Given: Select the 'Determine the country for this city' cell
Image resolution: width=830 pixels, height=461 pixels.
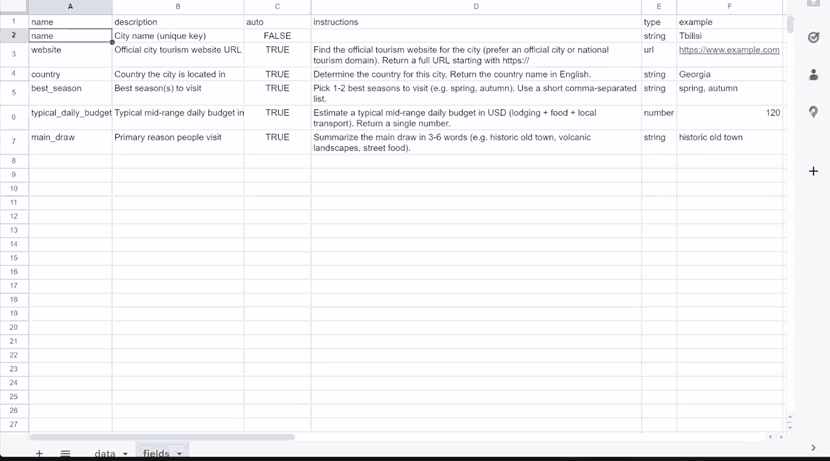Looking at the screenshot, I should tap(476, 74).
